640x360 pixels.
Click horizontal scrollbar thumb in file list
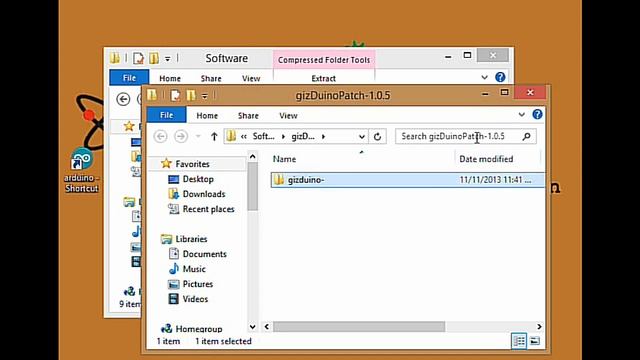(359, 327)
